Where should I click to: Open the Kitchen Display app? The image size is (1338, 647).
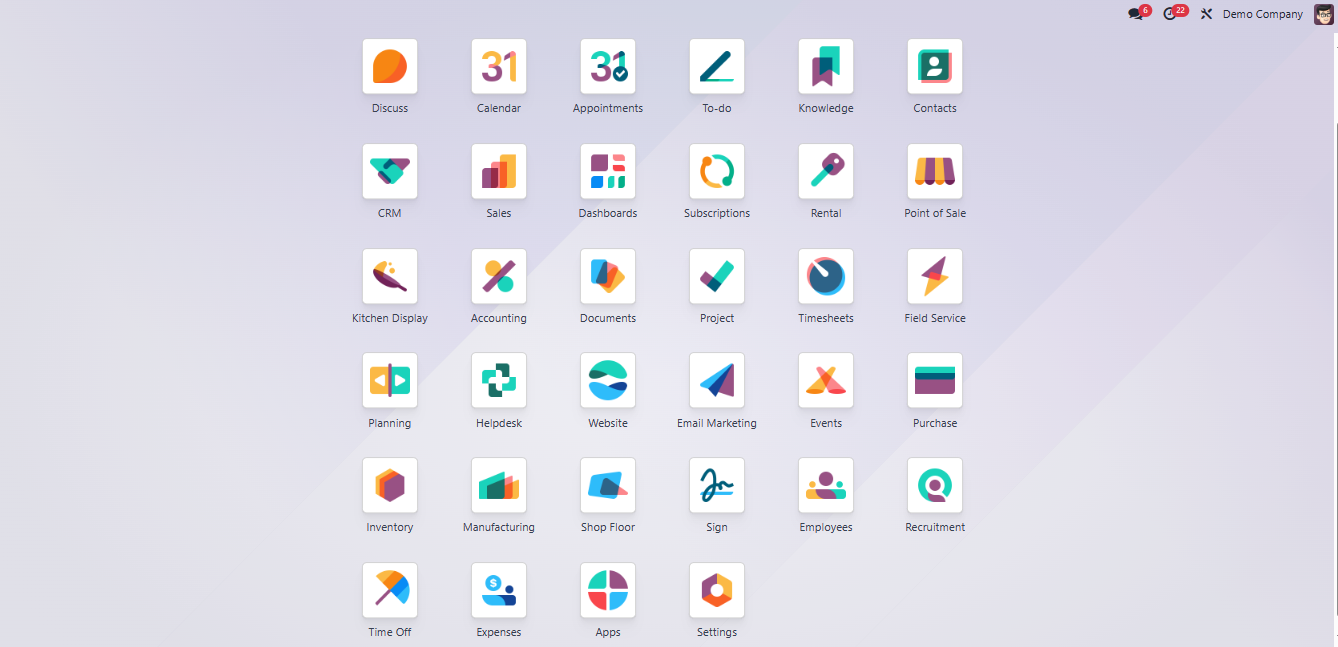click(389, 276)
